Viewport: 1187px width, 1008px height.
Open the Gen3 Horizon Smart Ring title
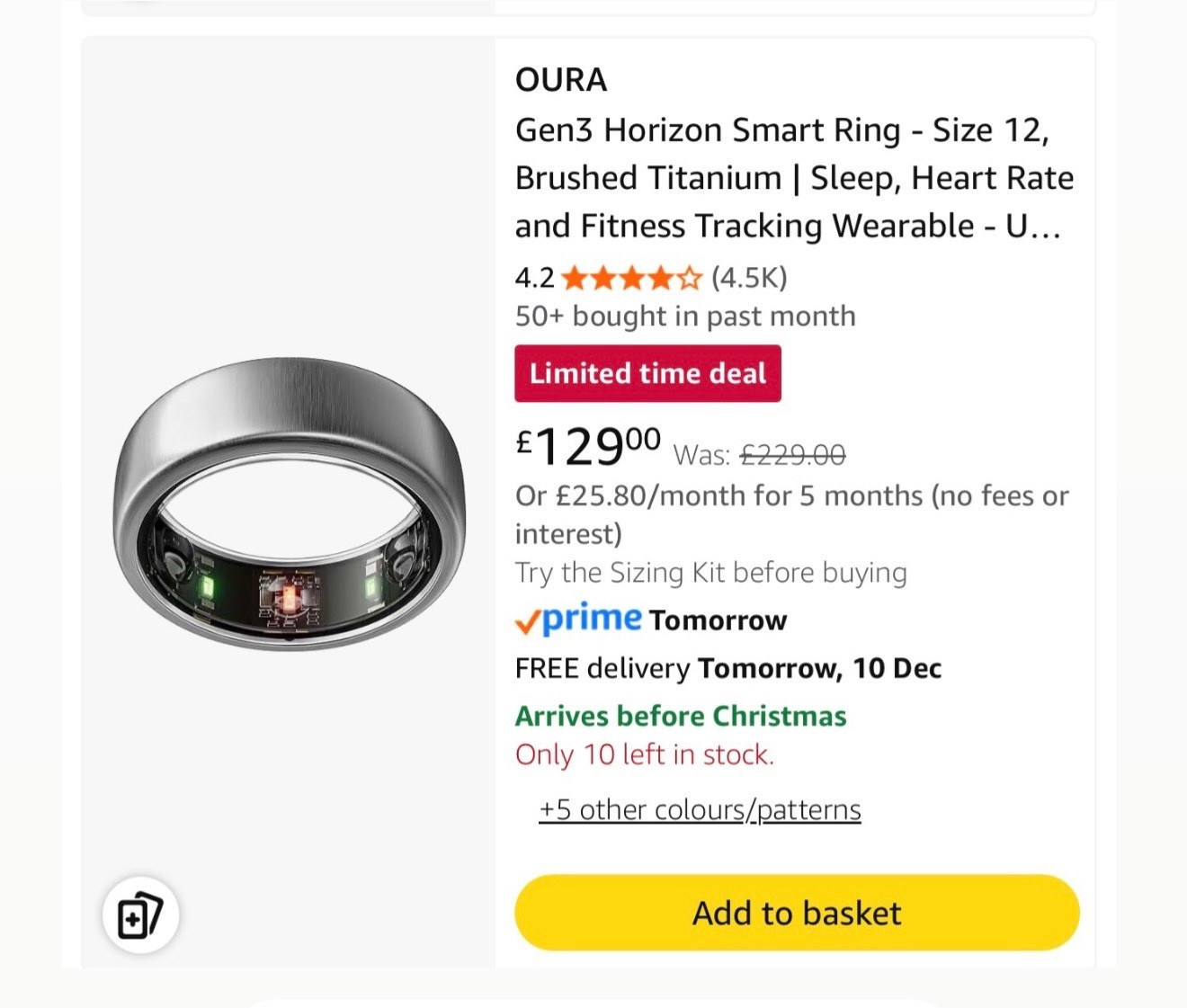click(793, 177)
